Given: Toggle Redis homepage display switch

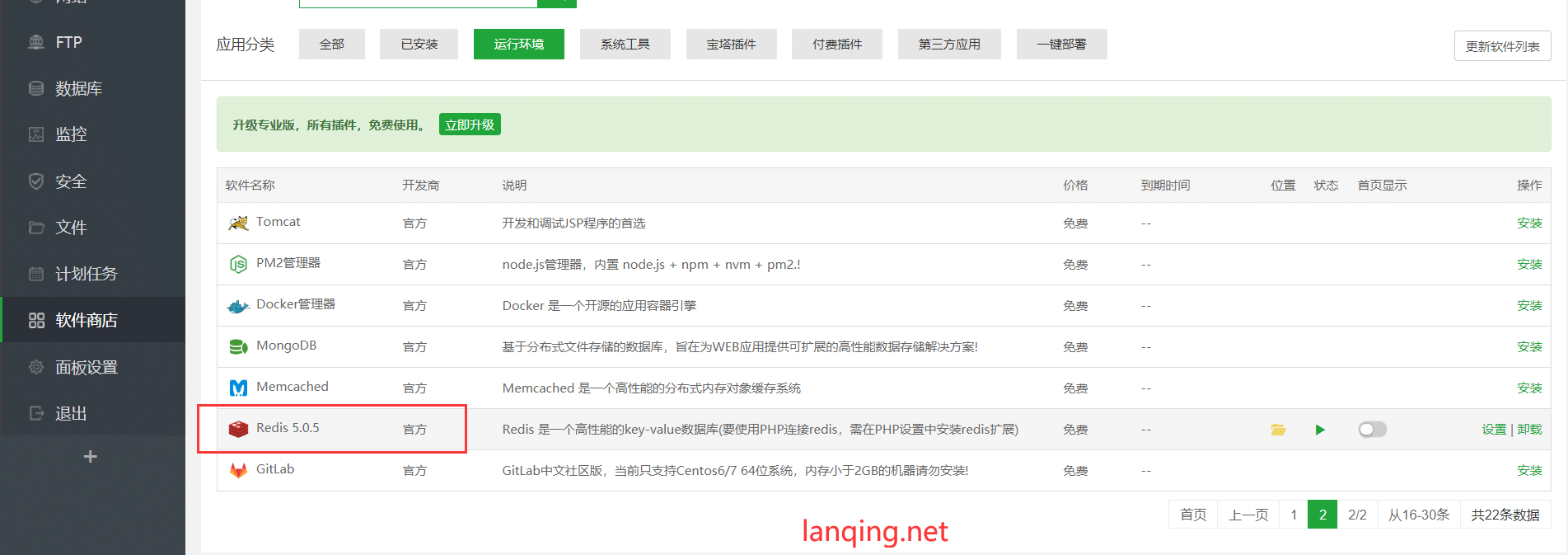Looking at the screenshot, I should coord(1372,429).
